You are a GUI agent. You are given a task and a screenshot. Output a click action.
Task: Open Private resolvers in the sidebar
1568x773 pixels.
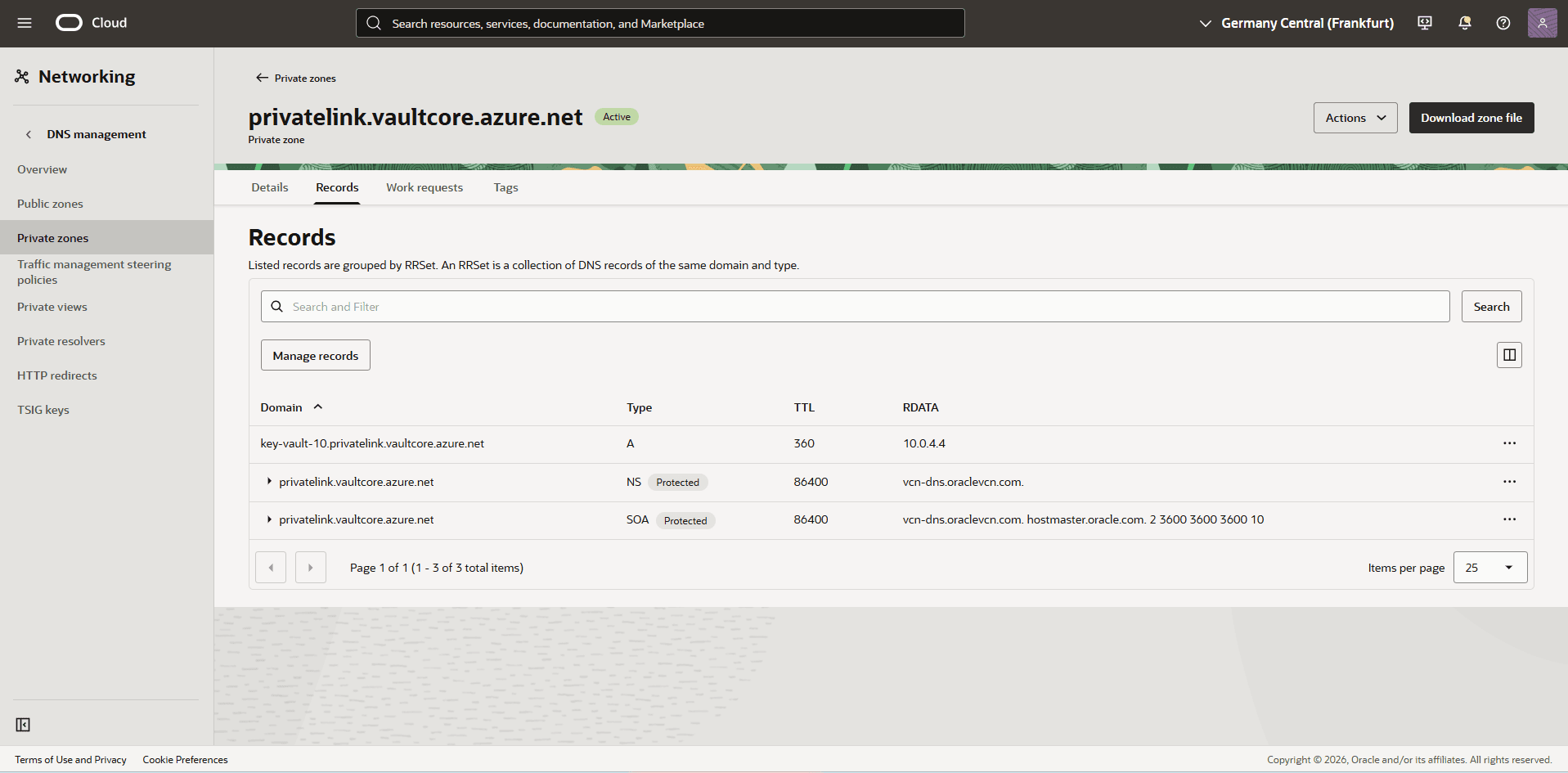(x=61, y=341)
